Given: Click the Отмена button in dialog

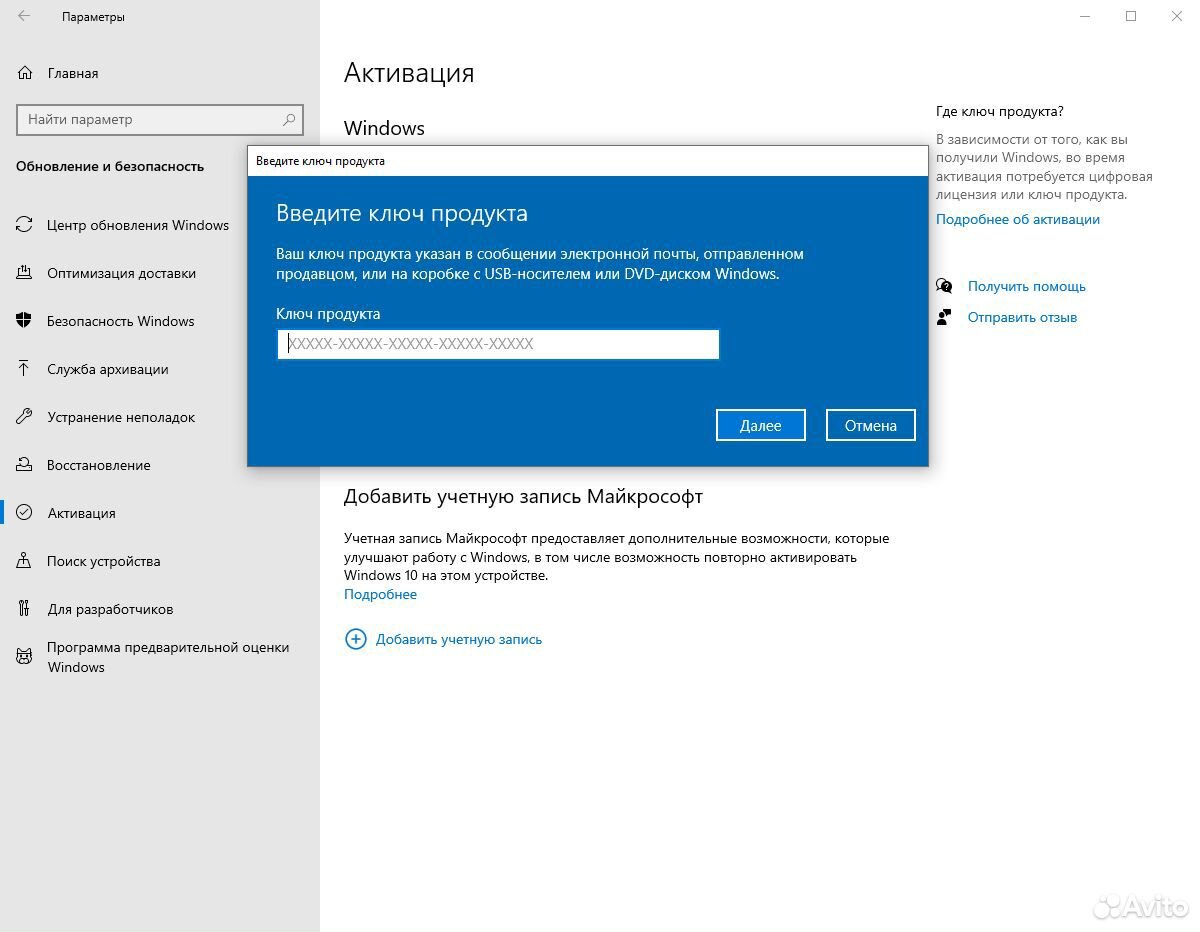Looking at the screenshot, I should pyautogui.click(x=870, y=425).
